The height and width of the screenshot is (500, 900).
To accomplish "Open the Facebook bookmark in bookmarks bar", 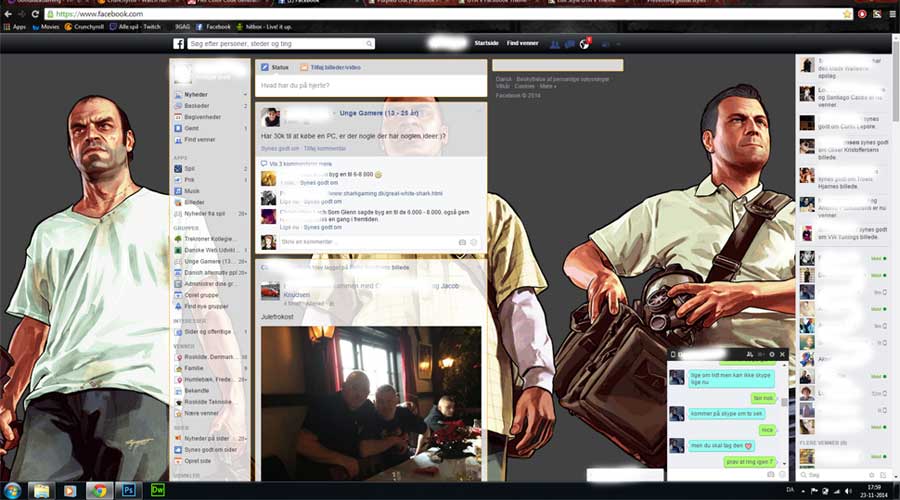I will coord(214,27).
